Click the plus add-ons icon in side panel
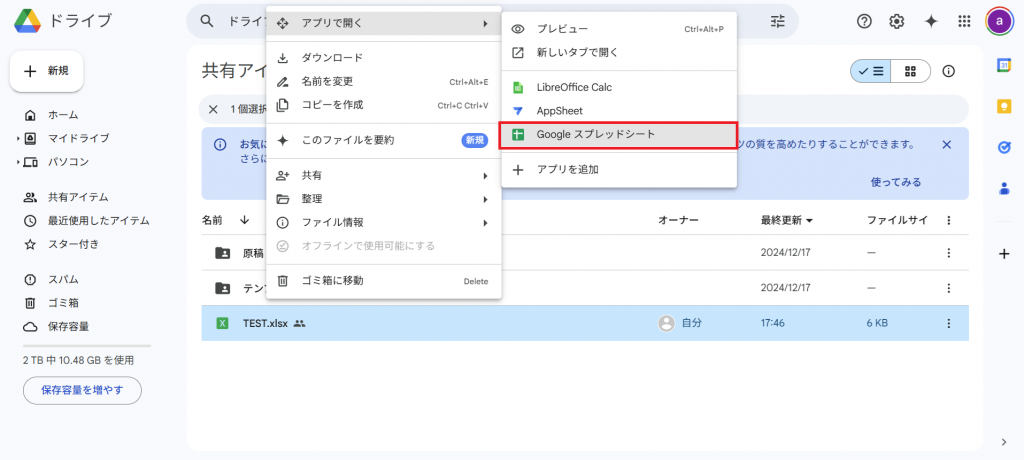The image size is (1024, 460). tap(1004, 254)
